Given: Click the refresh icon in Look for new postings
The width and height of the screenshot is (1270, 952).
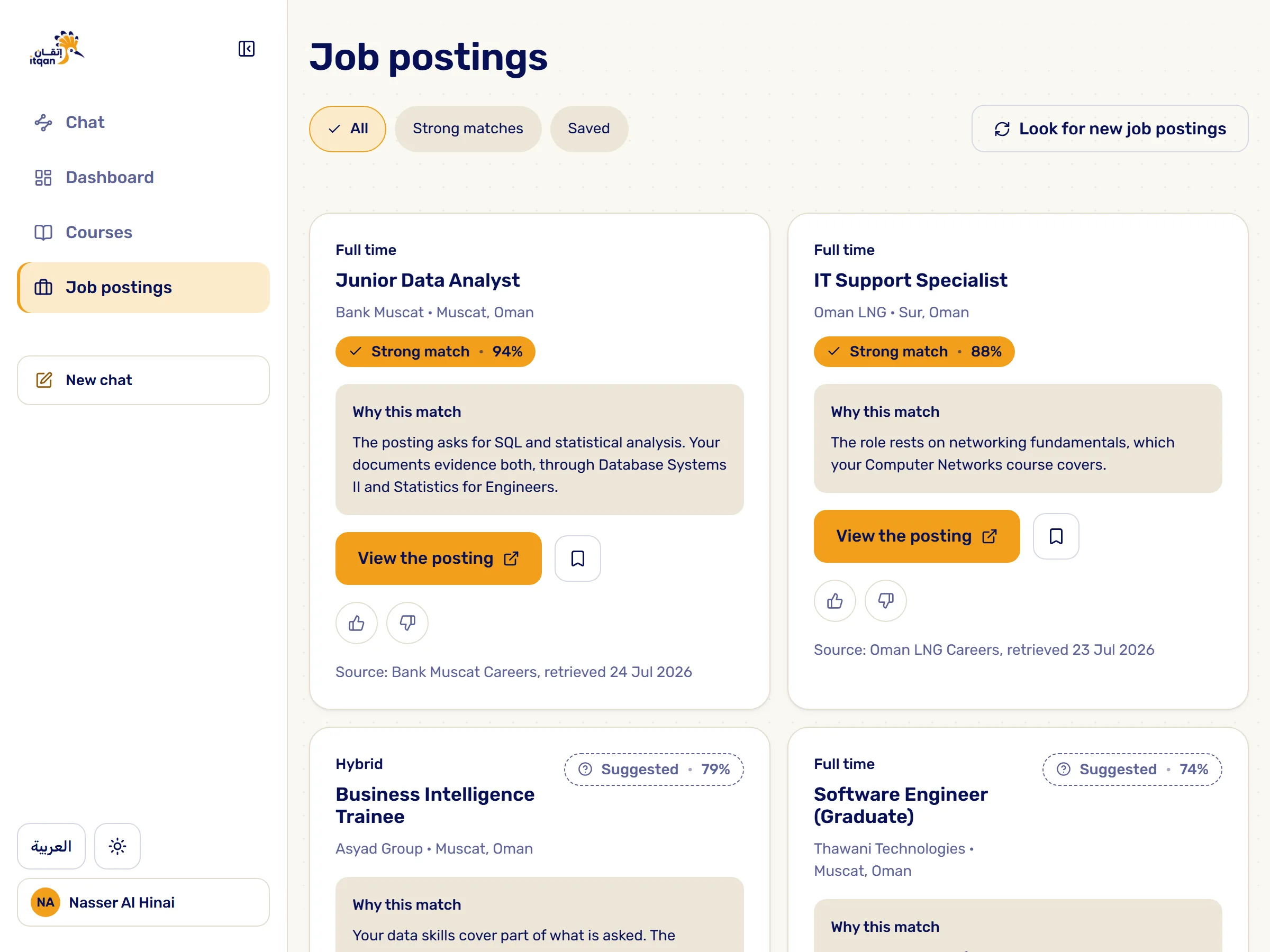Looking at the screenshot, I should point(1002,129).
